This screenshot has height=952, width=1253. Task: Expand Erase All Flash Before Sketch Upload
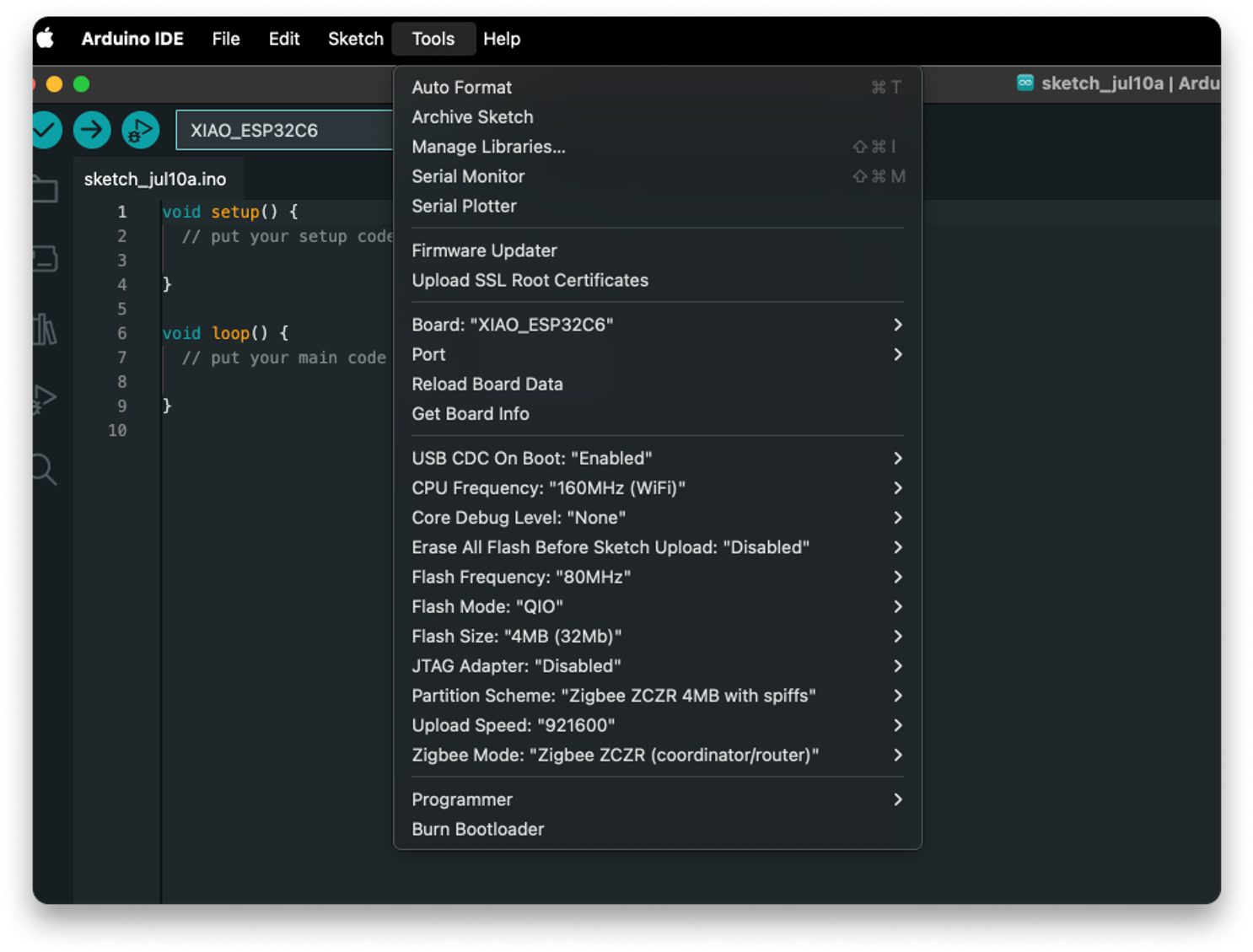(x=658, y=547)
